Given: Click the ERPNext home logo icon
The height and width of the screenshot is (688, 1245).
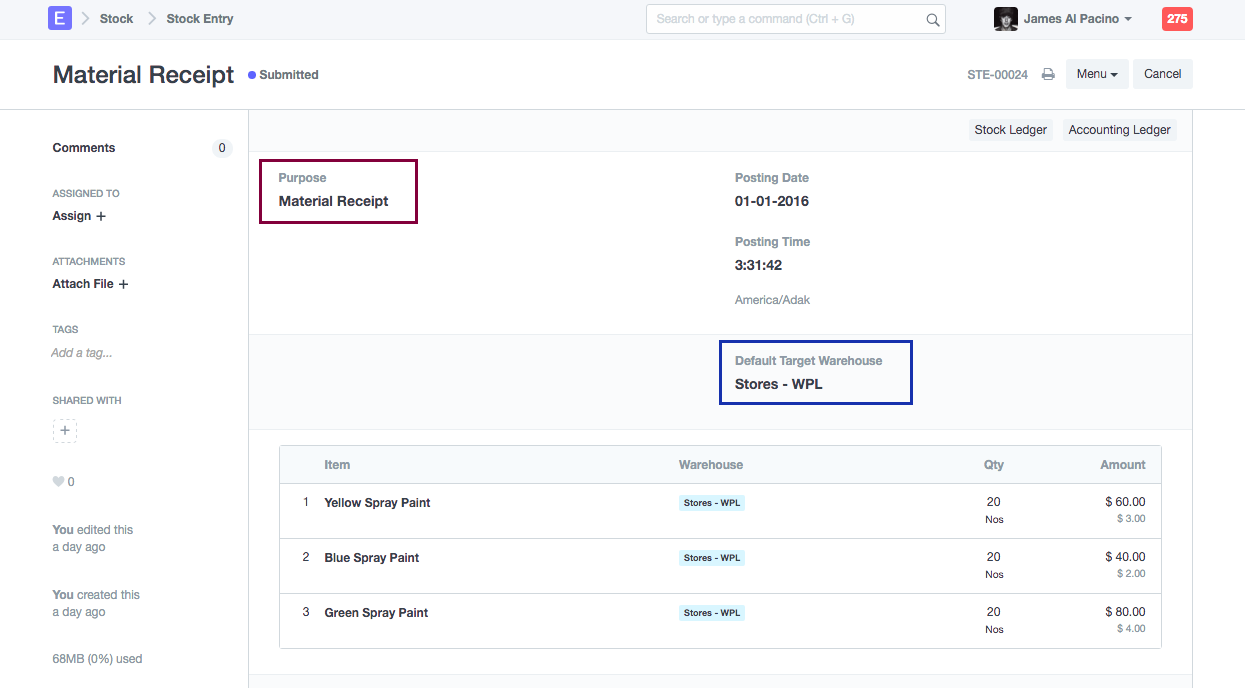Looking at the screenshot, I should [60, 18].
